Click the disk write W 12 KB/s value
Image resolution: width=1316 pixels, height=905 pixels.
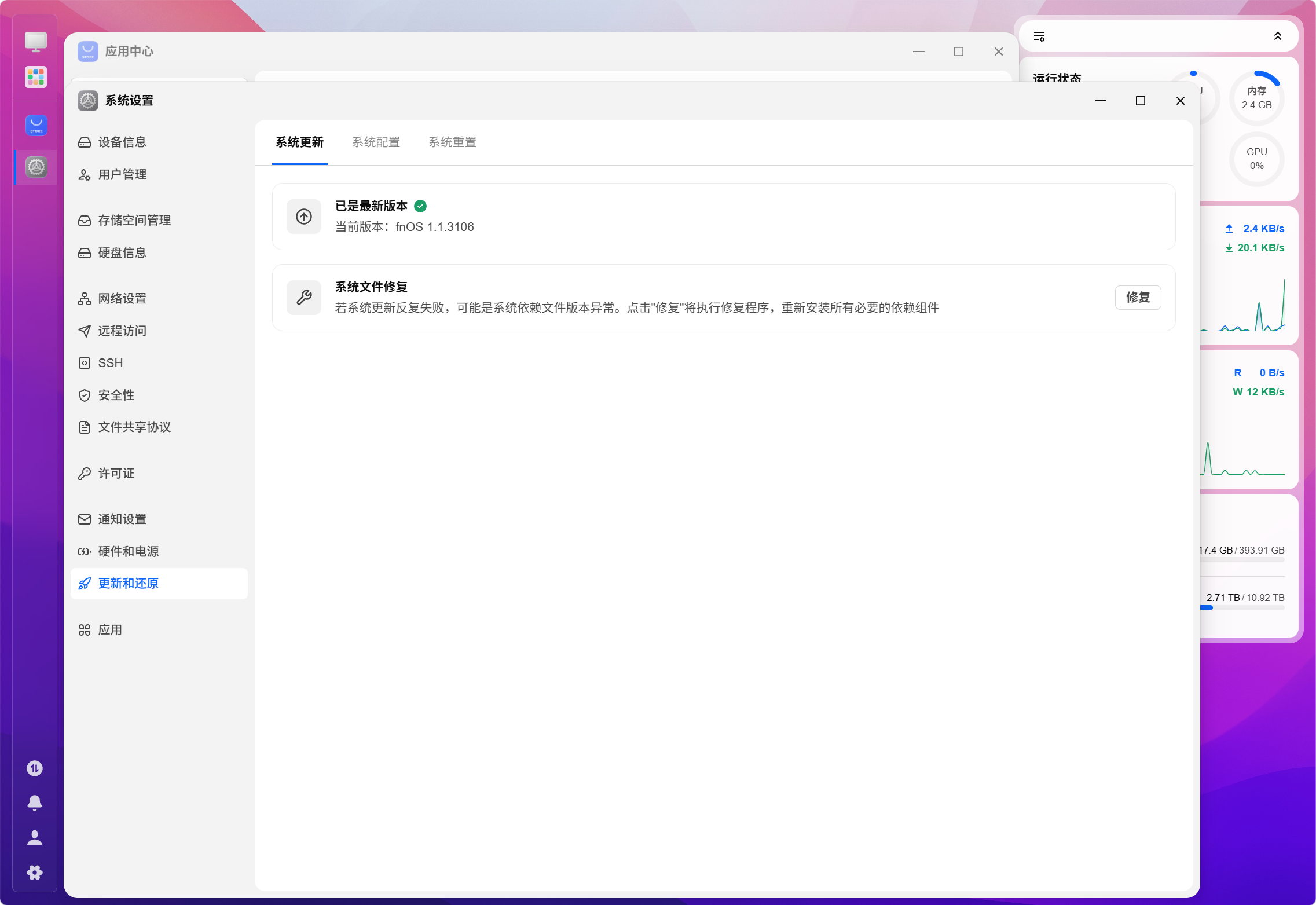click(1259, 392)
